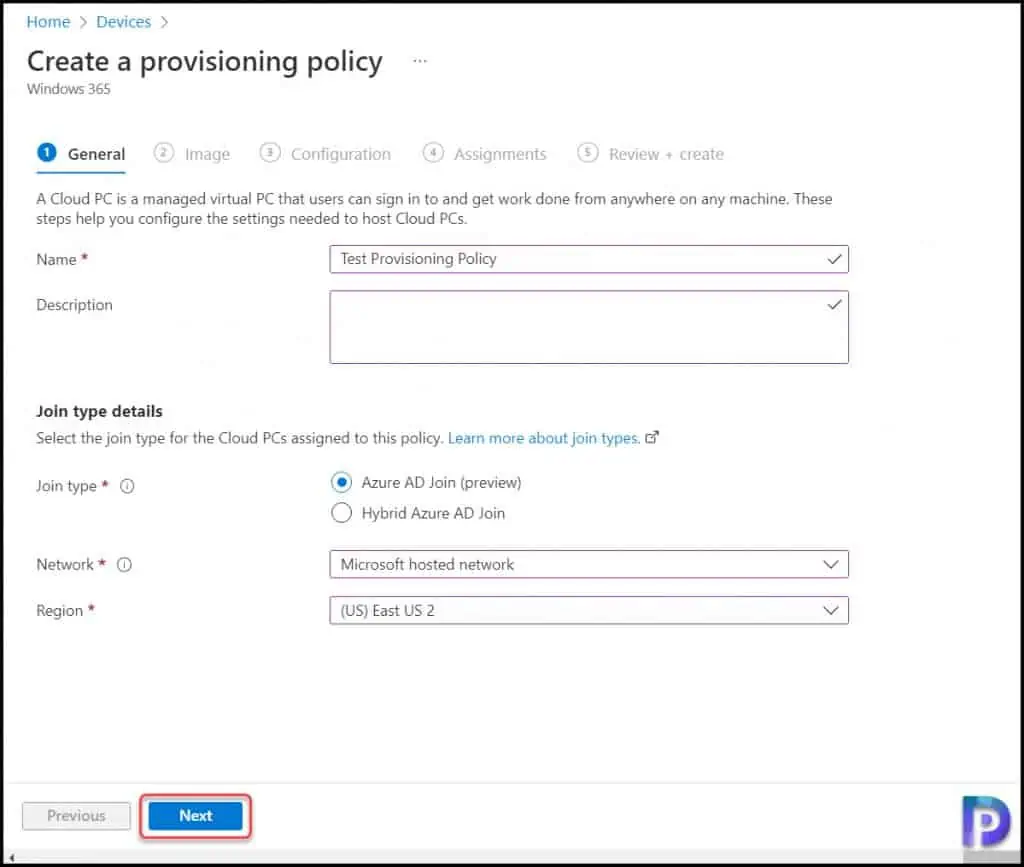
Task: Click the scroll left arrow at bottom
Action: coord(11,857)
